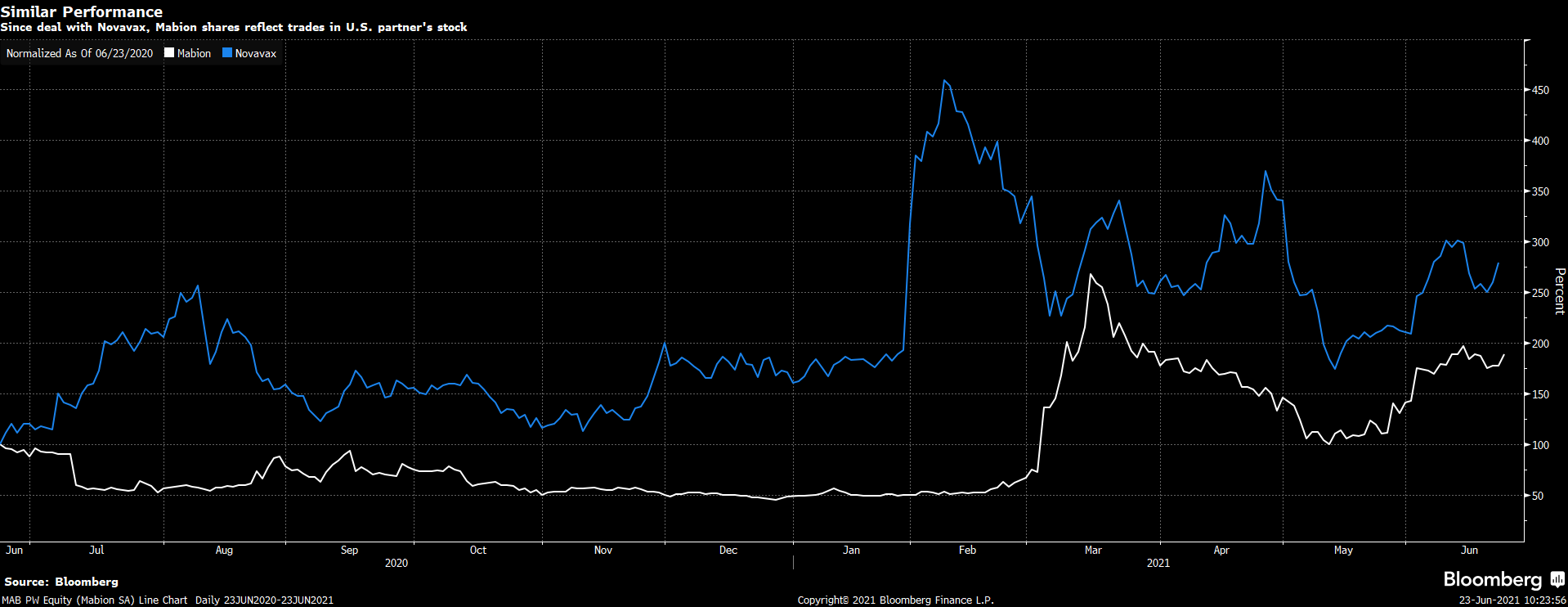Click the Oct month label
This screenshot has height=607, width=1568.
point(478,550)
